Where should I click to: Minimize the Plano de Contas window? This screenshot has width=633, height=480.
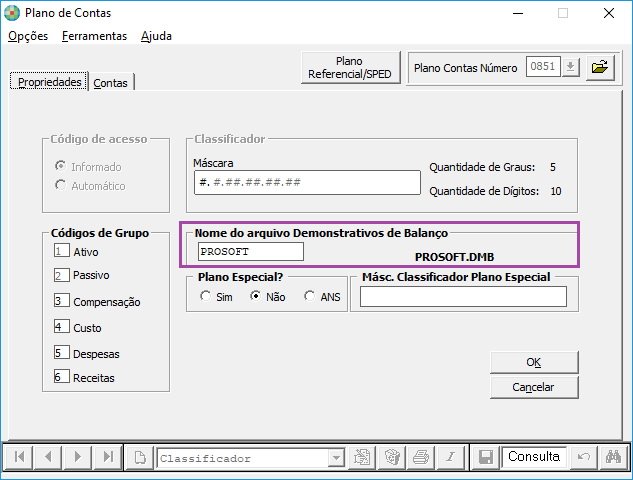tap(518, 13)
